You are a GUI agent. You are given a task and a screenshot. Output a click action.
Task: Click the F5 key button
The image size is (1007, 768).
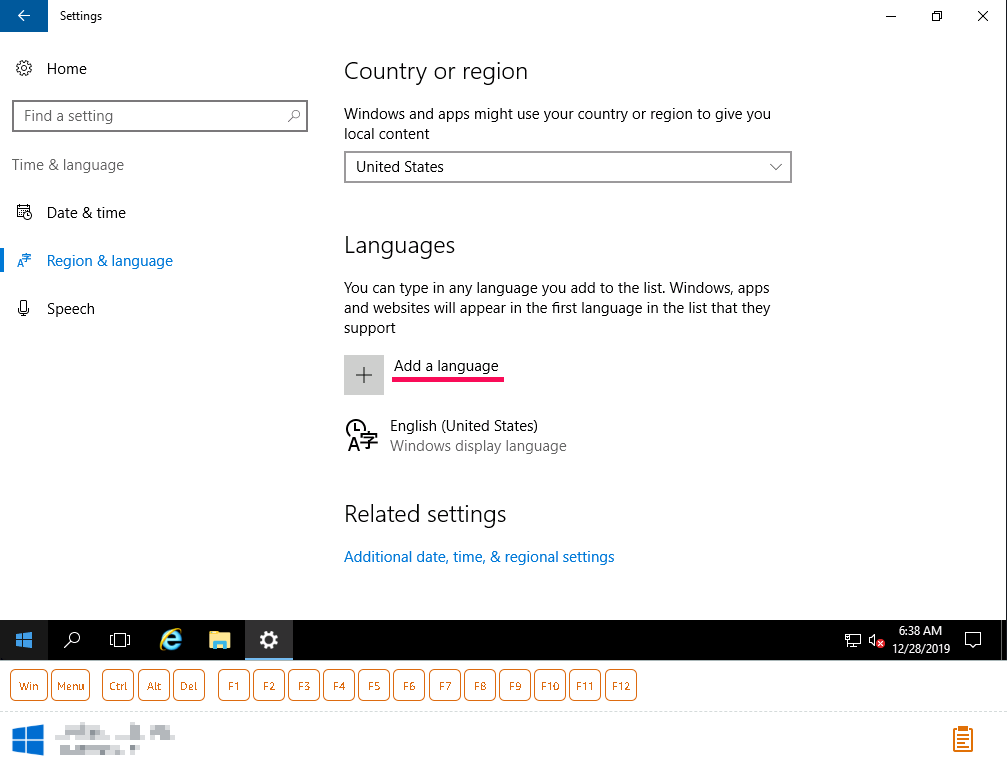[374, 685]
